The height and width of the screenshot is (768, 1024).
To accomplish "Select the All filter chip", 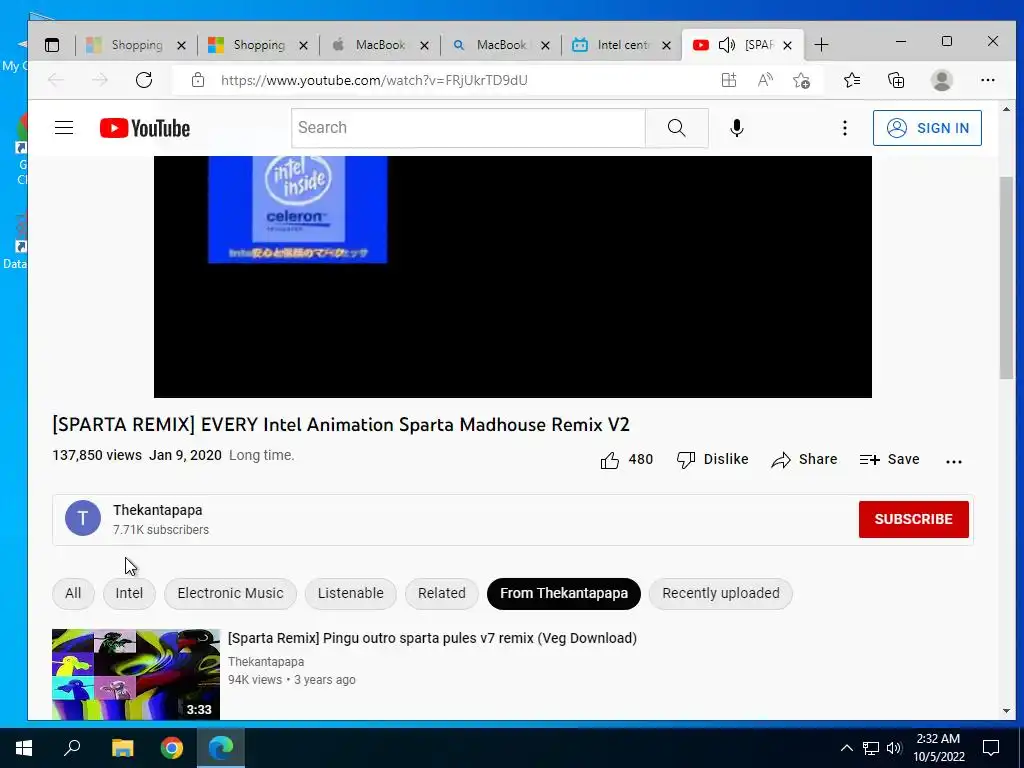I will tap(73, 594).
